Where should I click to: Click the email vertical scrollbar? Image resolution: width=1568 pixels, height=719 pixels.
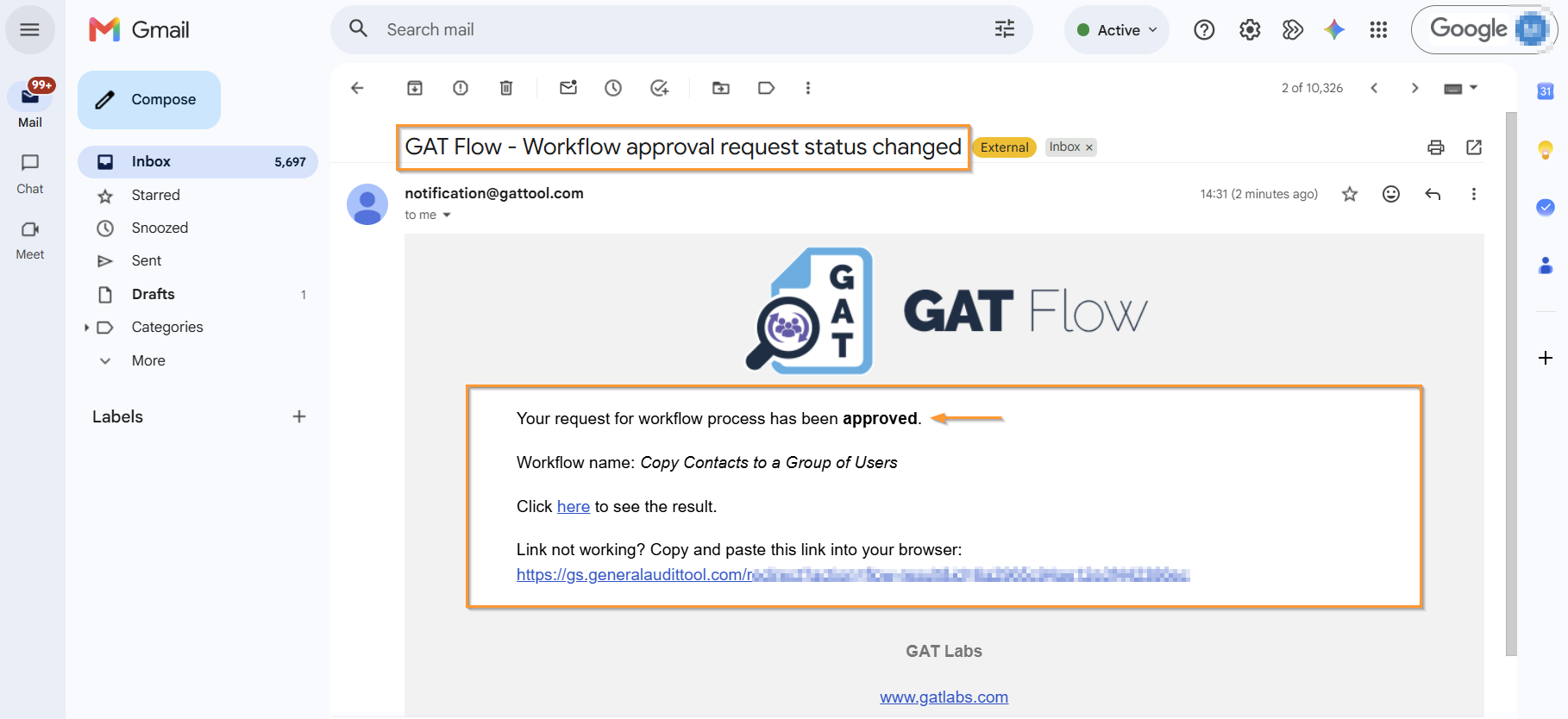click(x=1511, y=384)
